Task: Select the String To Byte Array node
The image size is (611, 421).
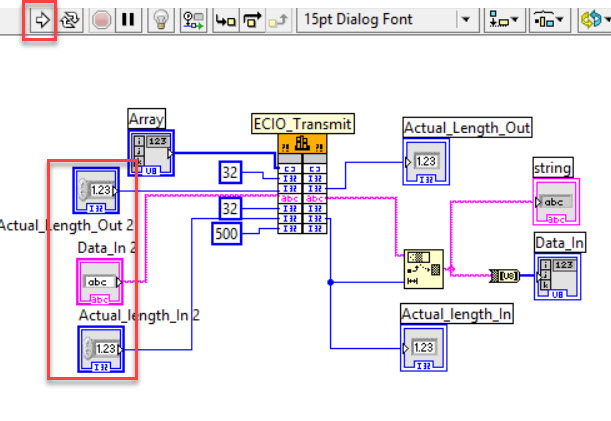Action: (505, 276)
